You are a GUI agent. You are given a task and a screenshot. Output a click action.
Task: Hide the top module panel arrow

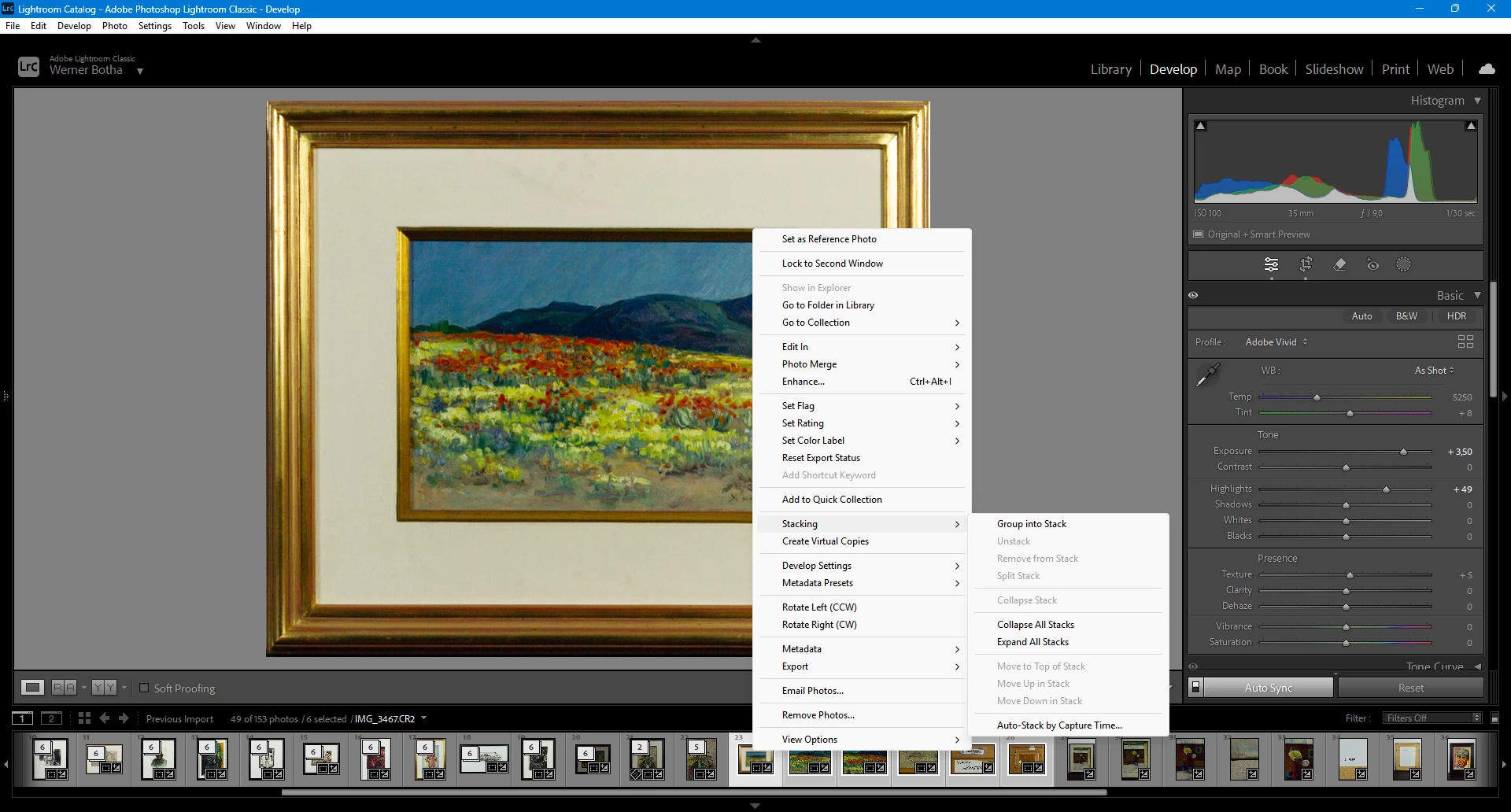(755, 39)
